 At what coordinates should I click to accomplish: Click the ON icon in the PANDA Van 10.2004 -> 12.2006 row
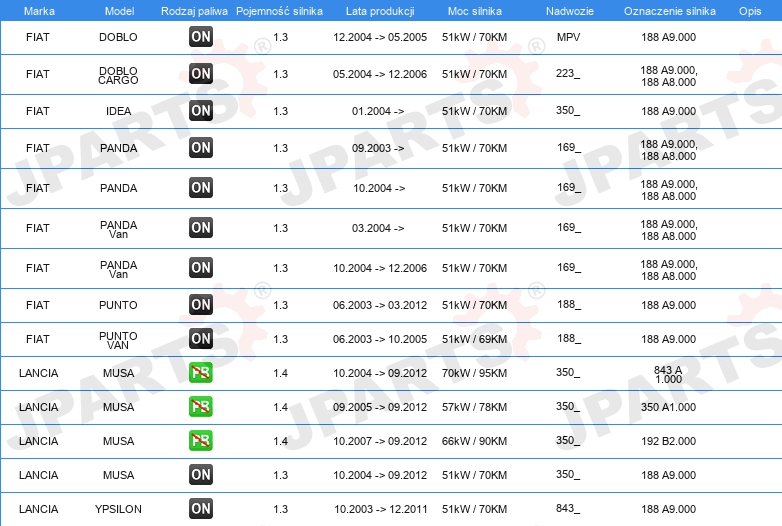pos(201,268)
